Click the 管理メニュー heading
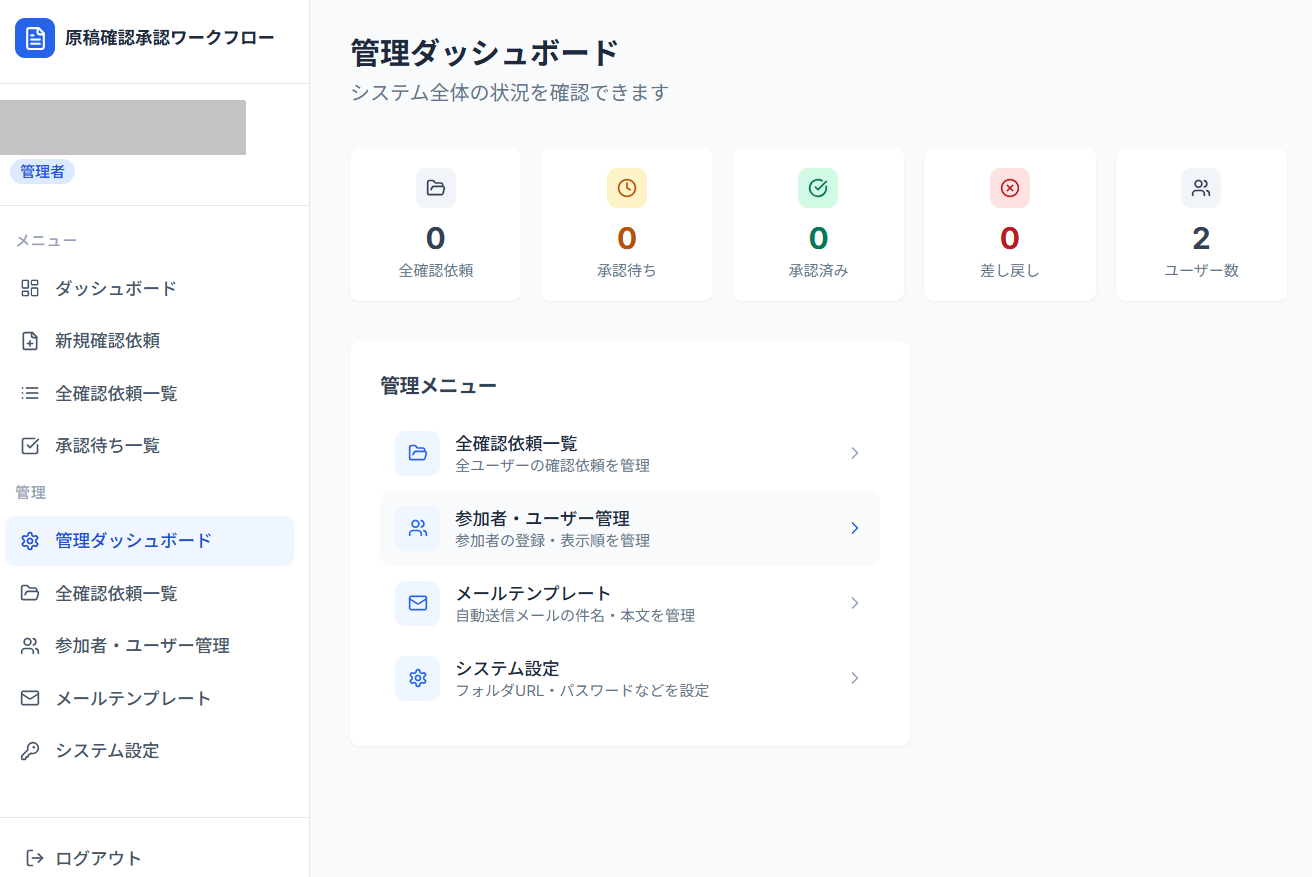Screen dimensions: 1312x877 point(438,386)
